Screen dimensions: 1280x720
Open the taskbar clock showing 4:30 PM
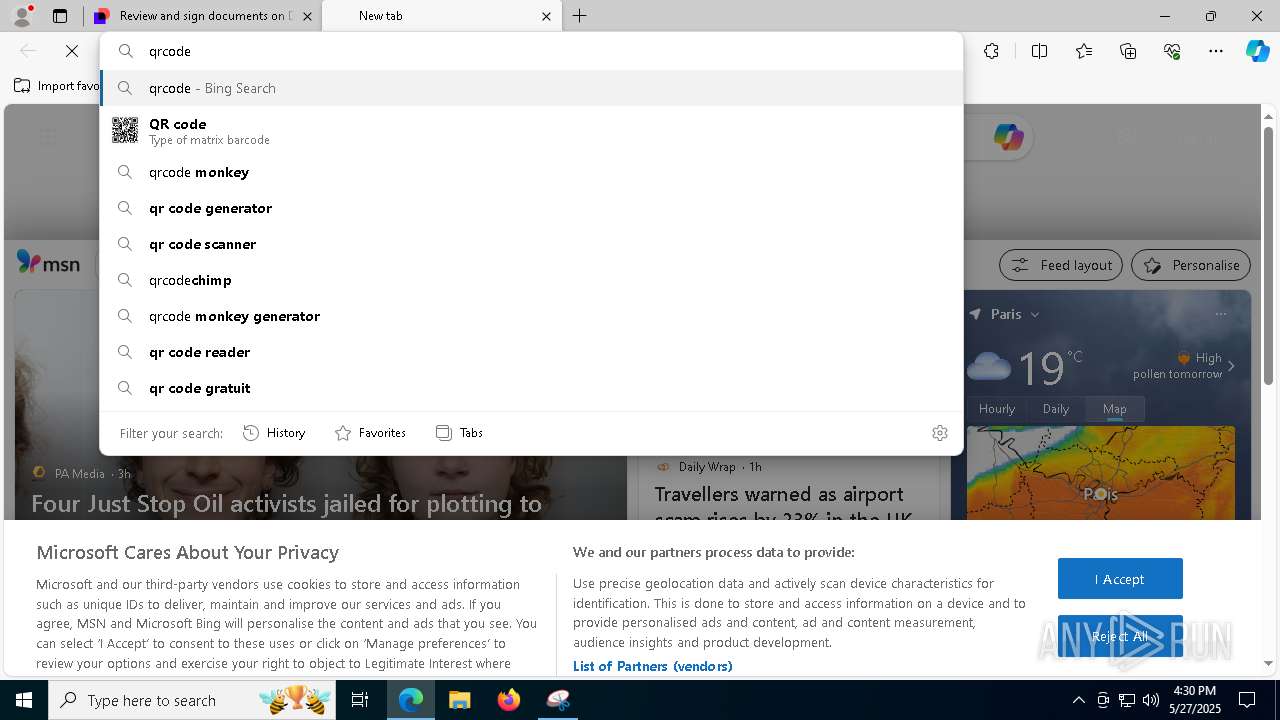(x=1194, y=700)
